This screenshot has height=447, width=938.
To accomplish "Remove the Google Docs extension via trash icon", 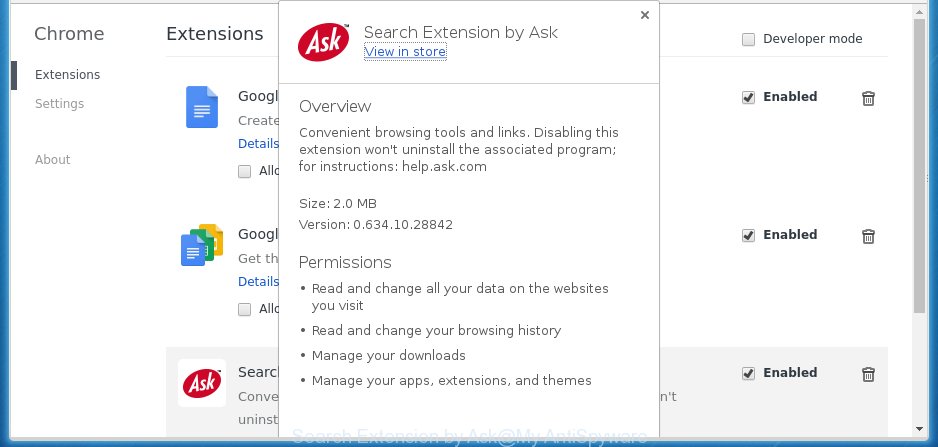I will [868, 98].
